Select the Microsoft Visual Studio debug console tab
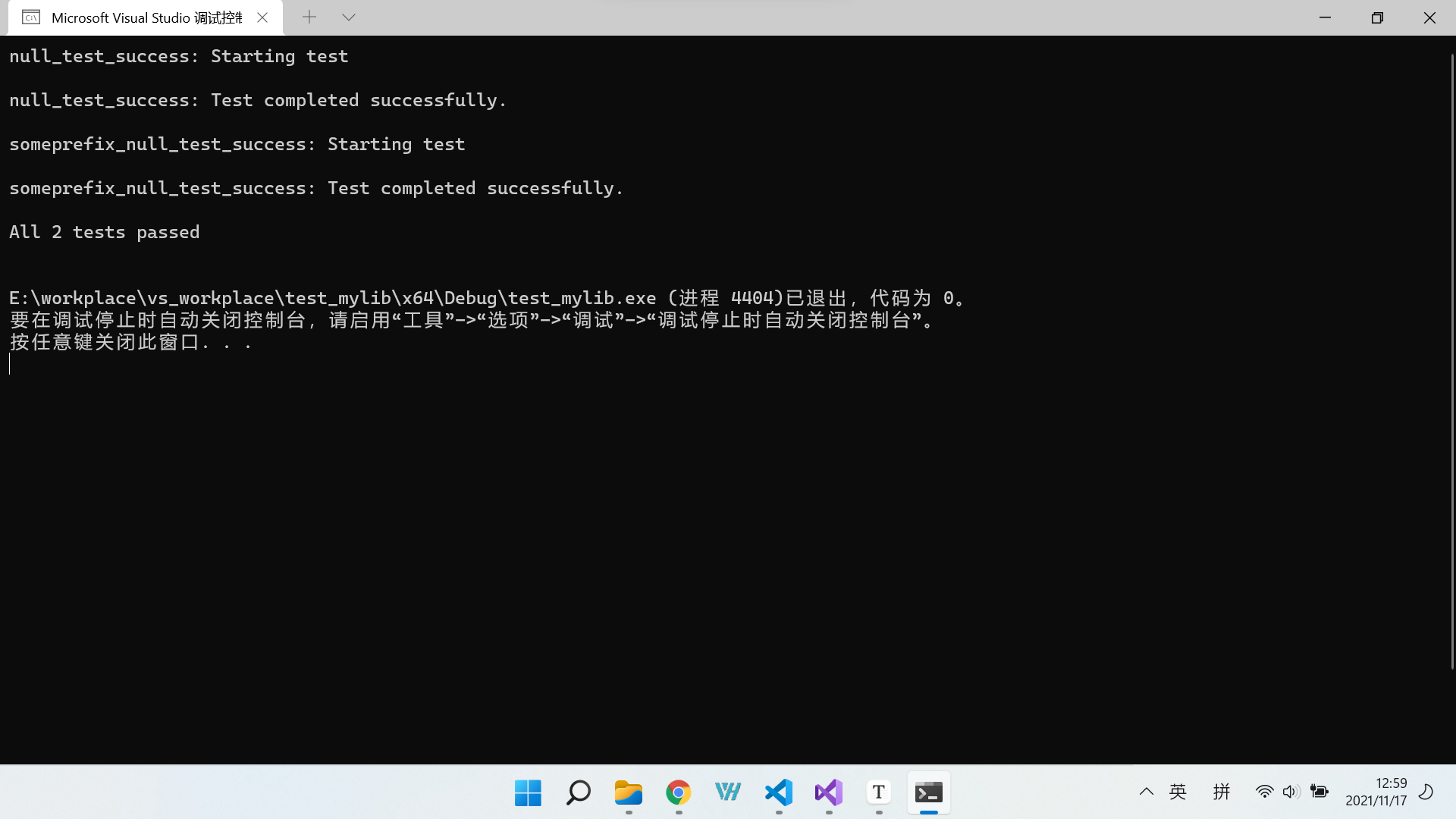This screenshot has width=1456, height=819. click(x=146, y=17)
